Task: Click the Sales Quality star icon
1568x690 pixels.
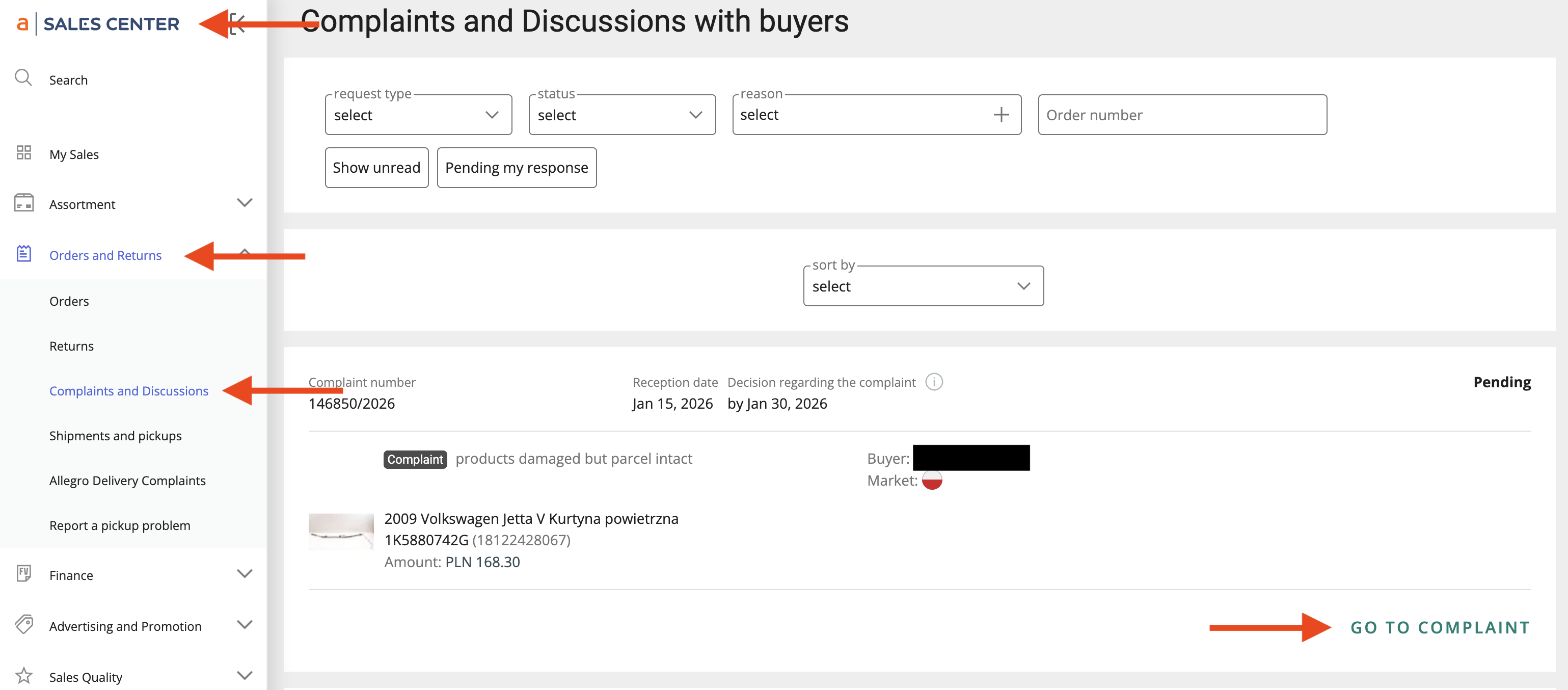Action: (x=24, y=675)
